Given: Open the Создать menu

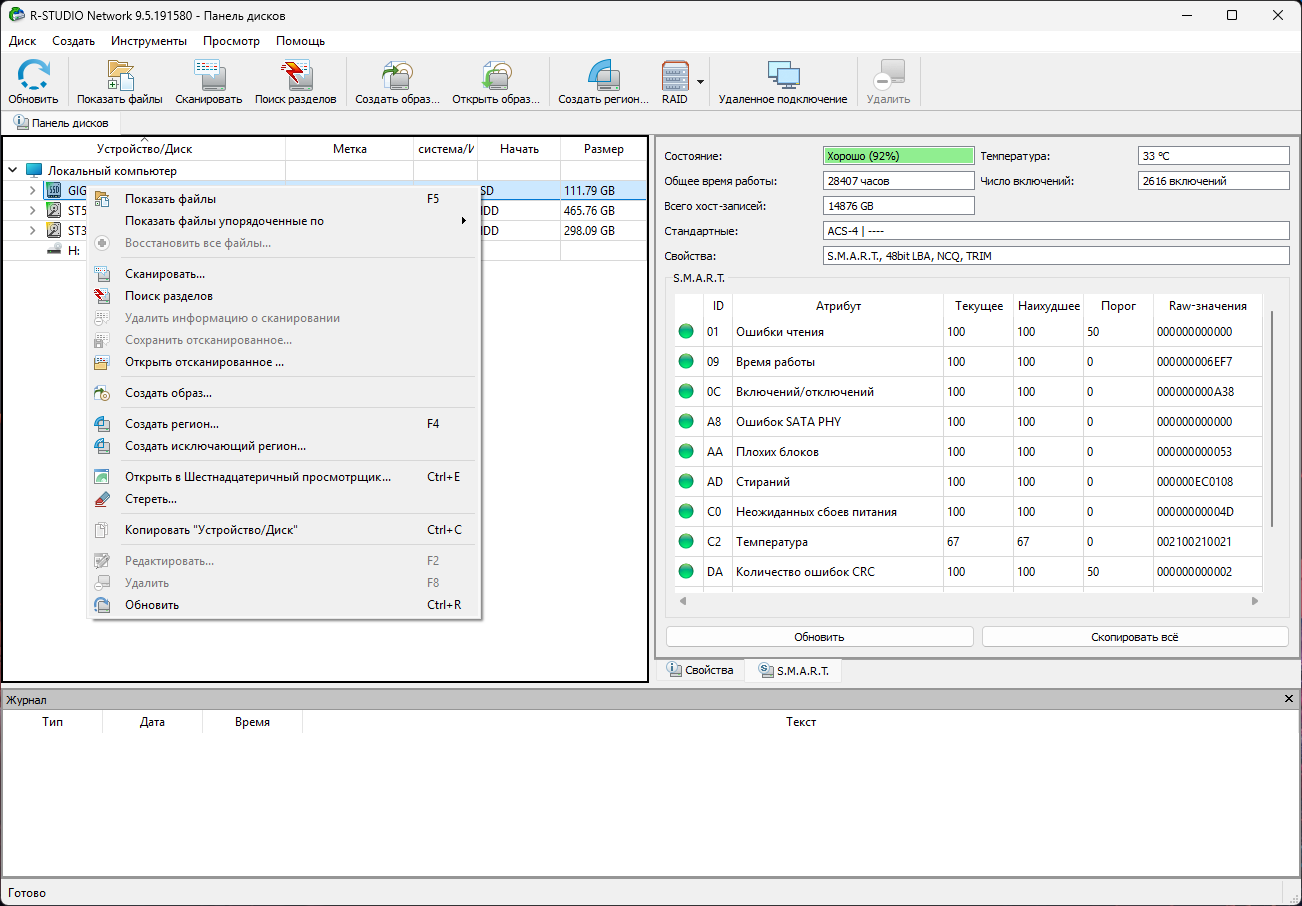Looking at the screenshot, I should 74,41.
